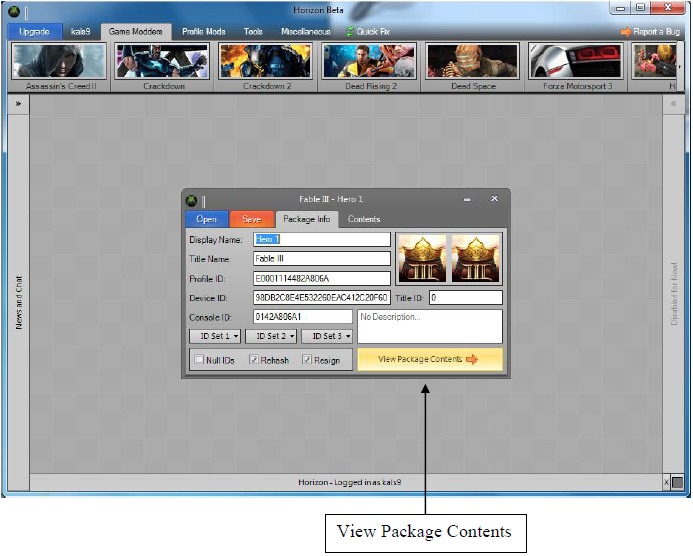Viewport: 693px width, 556px height.
Task: Expand the ID Set 3 dropdown
Action: pos(327,336)
